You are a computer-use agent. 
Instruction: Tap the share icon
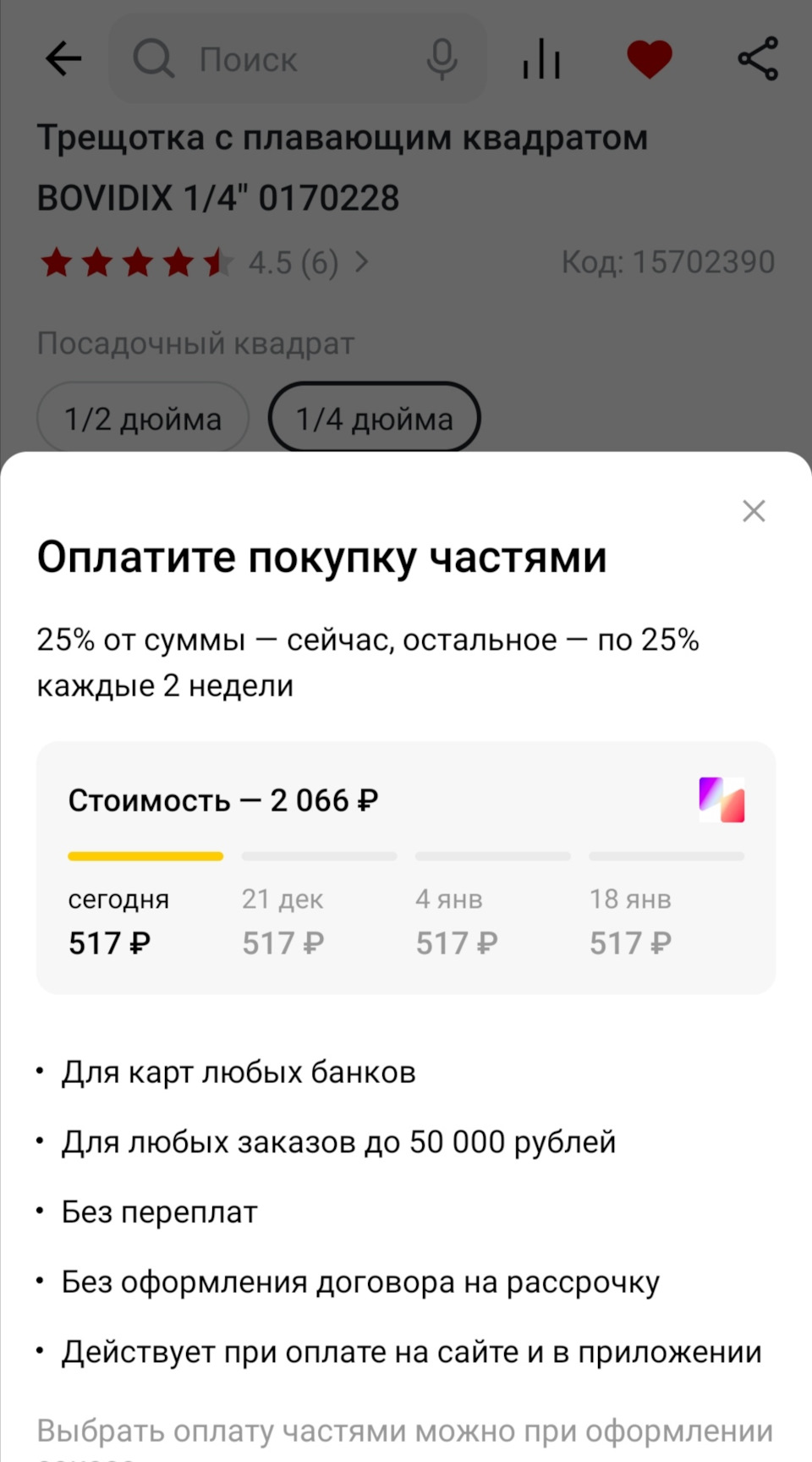(x=758, y=59)
